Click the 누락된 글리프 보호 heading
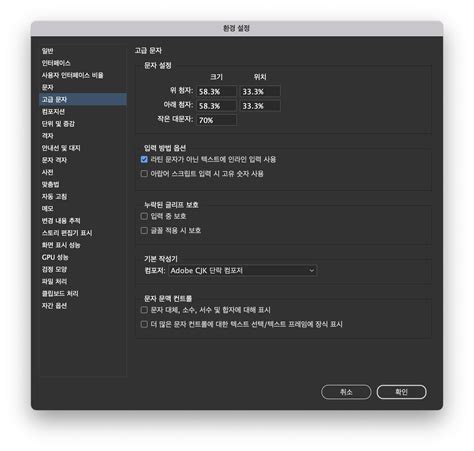 click(171, 205)
